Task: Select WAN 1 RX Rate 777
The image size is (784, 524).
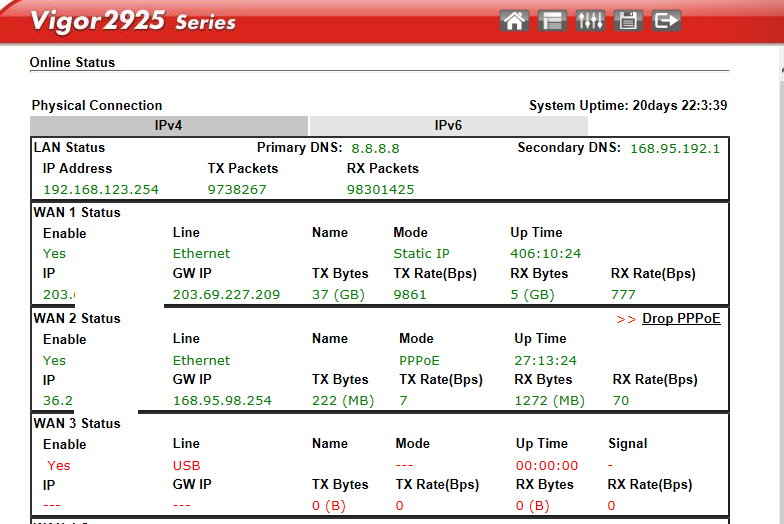Action: click(x=623, y=294)
